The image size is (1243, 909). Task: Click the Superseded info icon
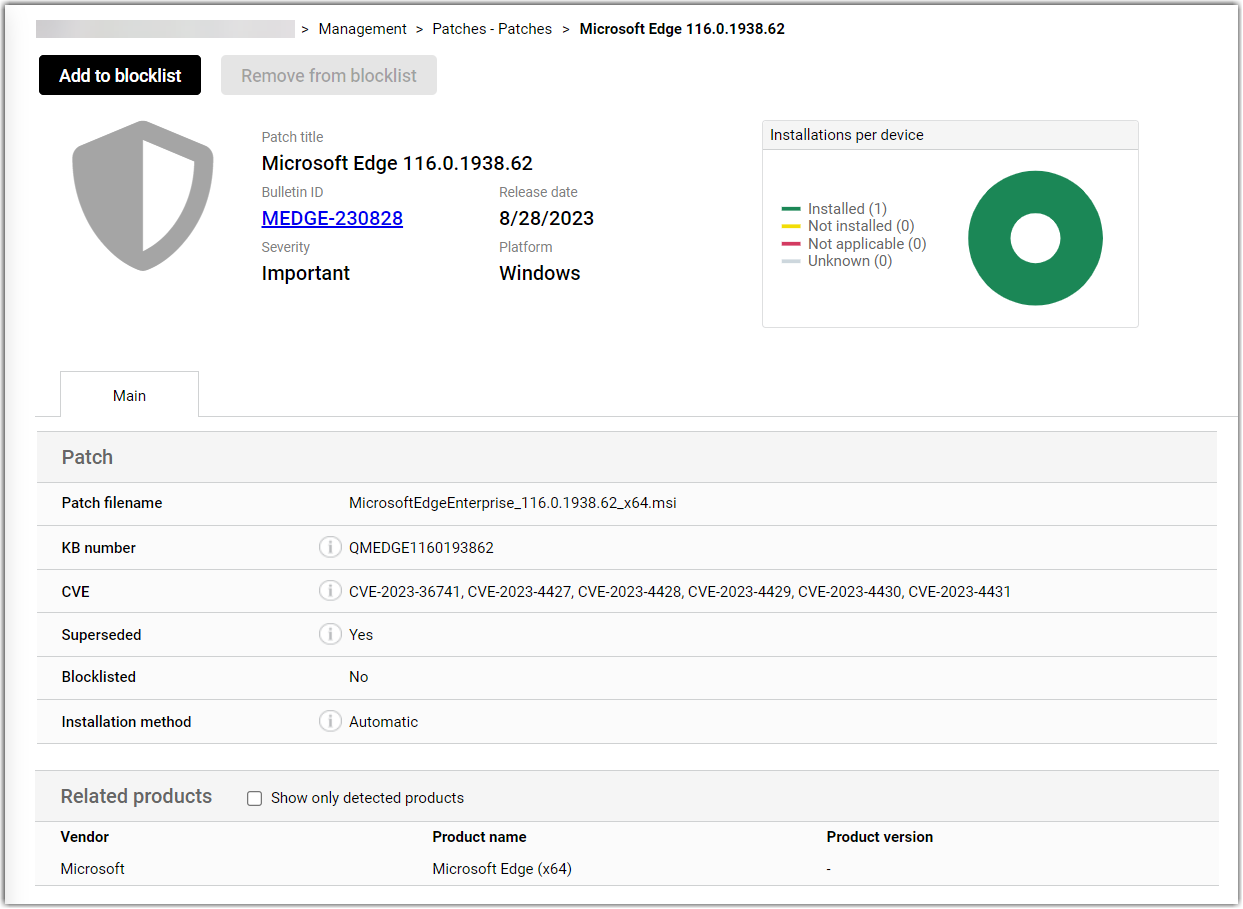pos(330,634)
